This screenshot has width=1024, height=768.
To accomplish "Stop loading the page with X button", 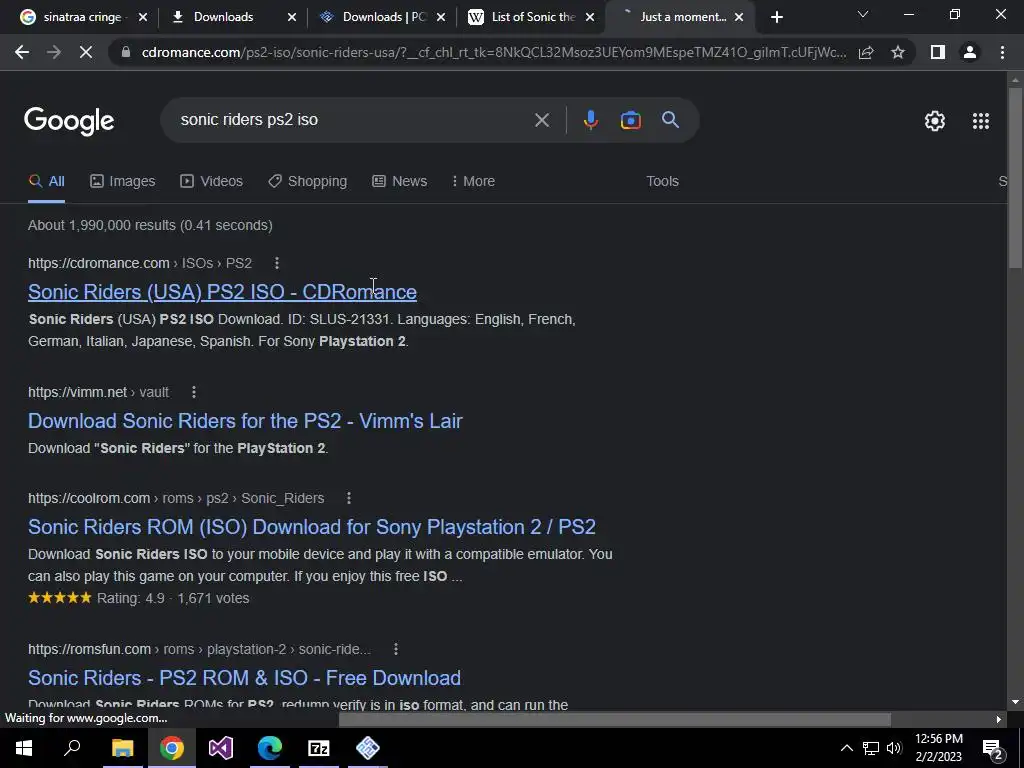I will pyautogui.click(x=86, y=52).
